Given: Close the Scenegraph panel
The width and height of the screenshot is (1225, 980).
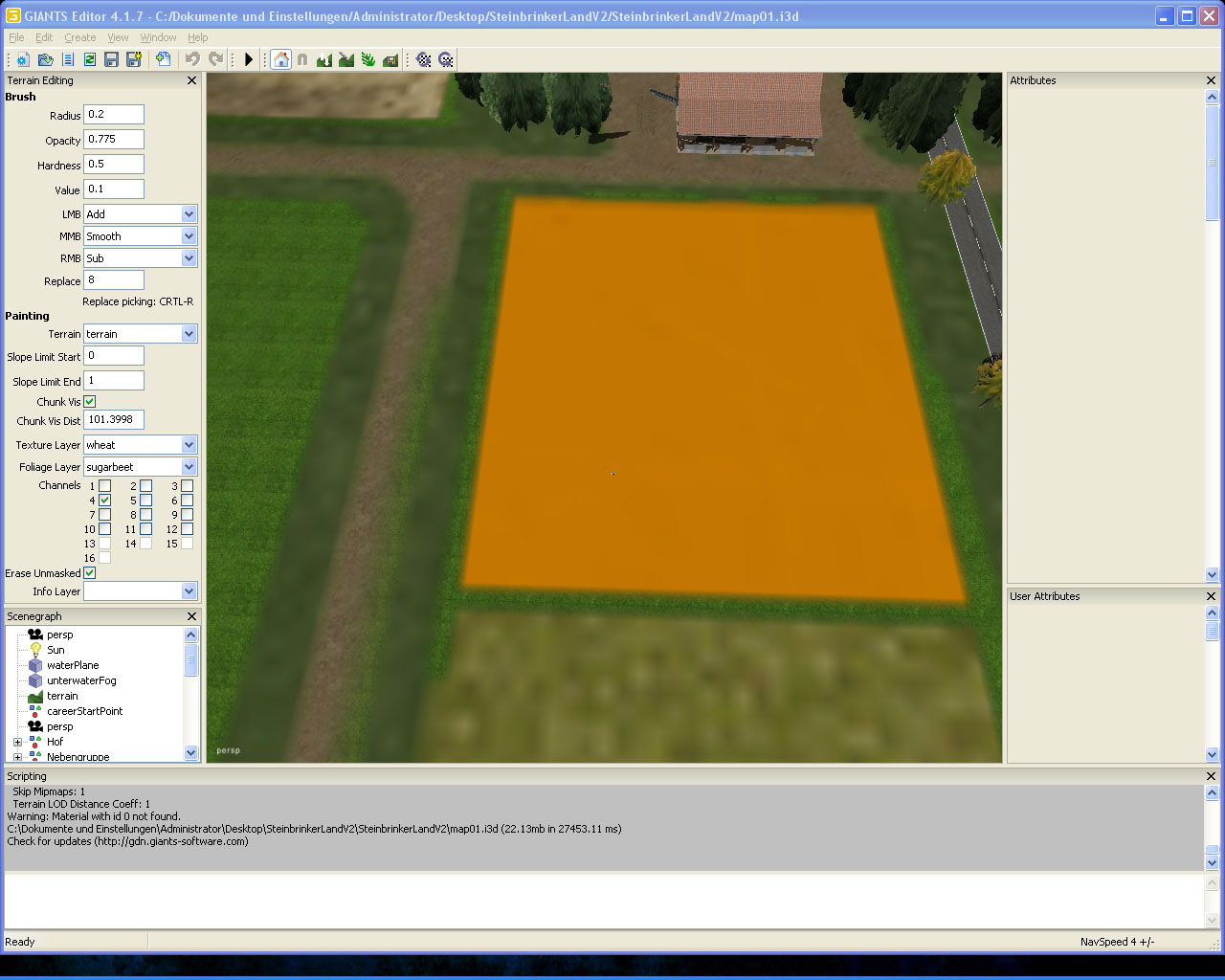Looking at the screenshot, I should (191, 616).
